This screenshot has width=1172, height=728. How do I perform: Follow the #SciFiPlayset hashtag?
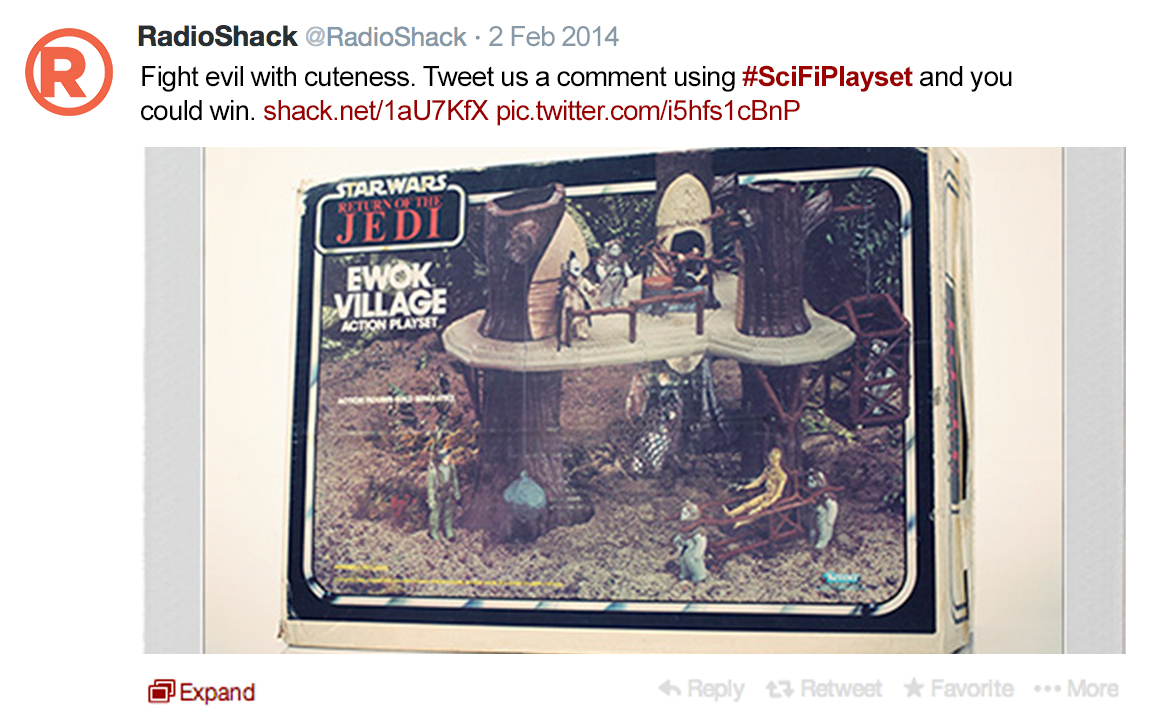point(827,77)
